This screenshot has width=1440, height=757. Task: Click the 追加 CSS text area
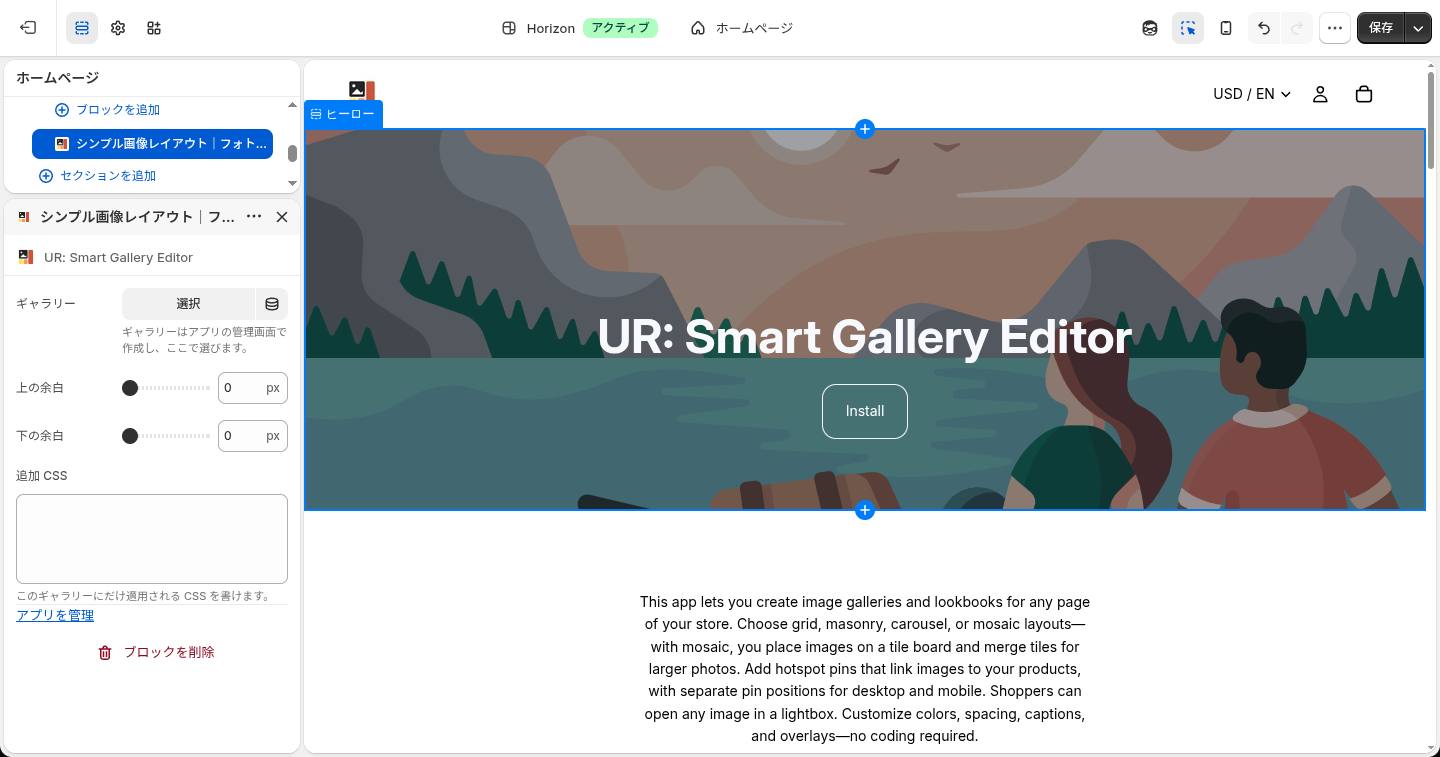pyautogui.click(x=152, y=539)
